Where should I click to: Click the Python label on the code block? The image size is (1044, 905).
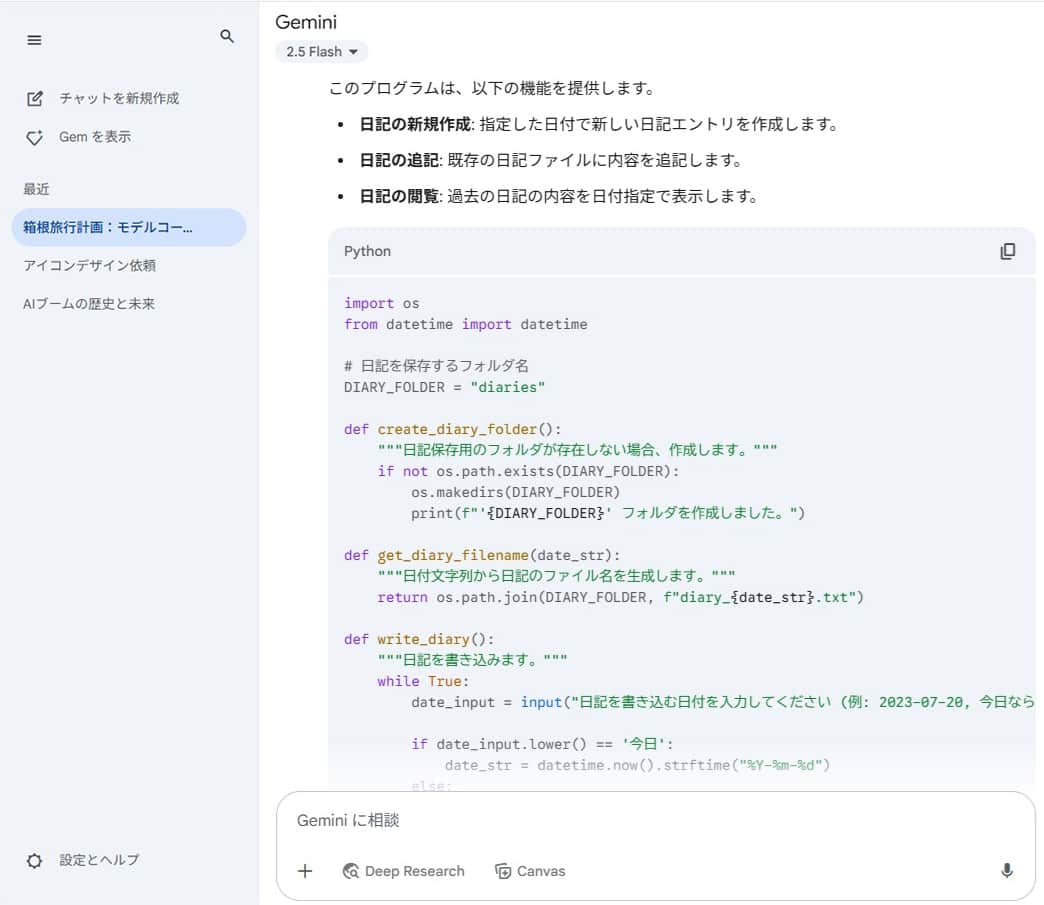367,251
